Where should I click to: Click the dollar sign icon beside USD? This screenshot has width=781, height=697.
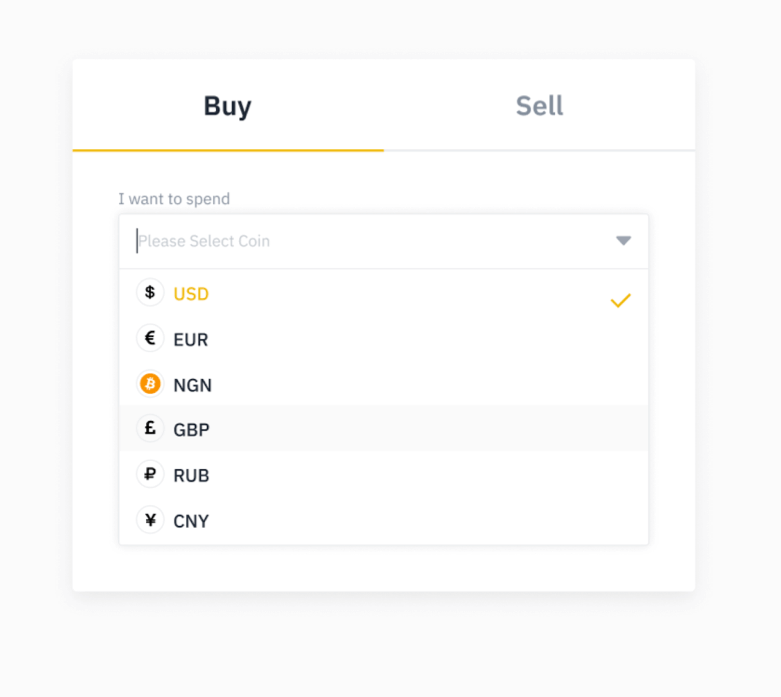(150, 293)
